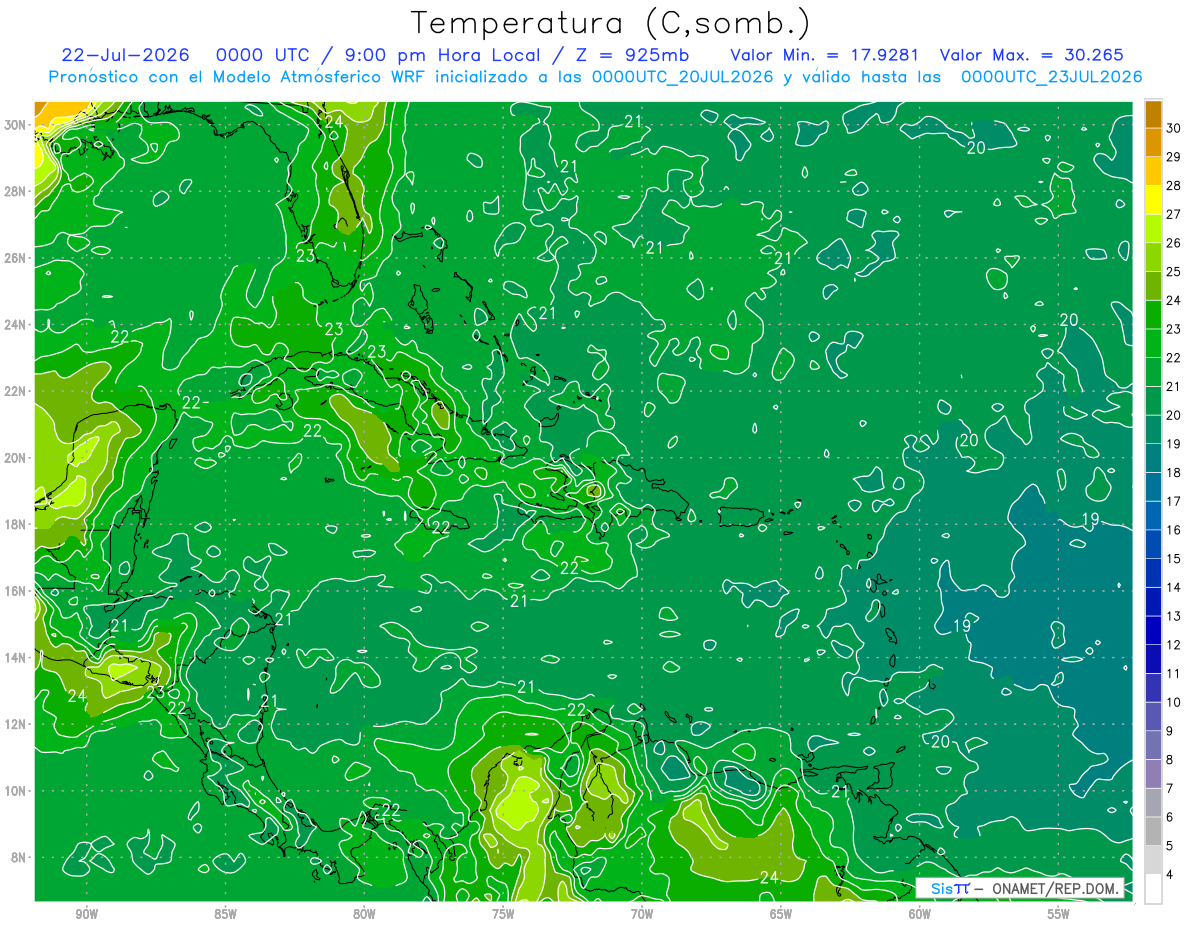Screen dimensions: 1200x927
Task: Click the latitude axis label 22N
Action: coord(17,391)
